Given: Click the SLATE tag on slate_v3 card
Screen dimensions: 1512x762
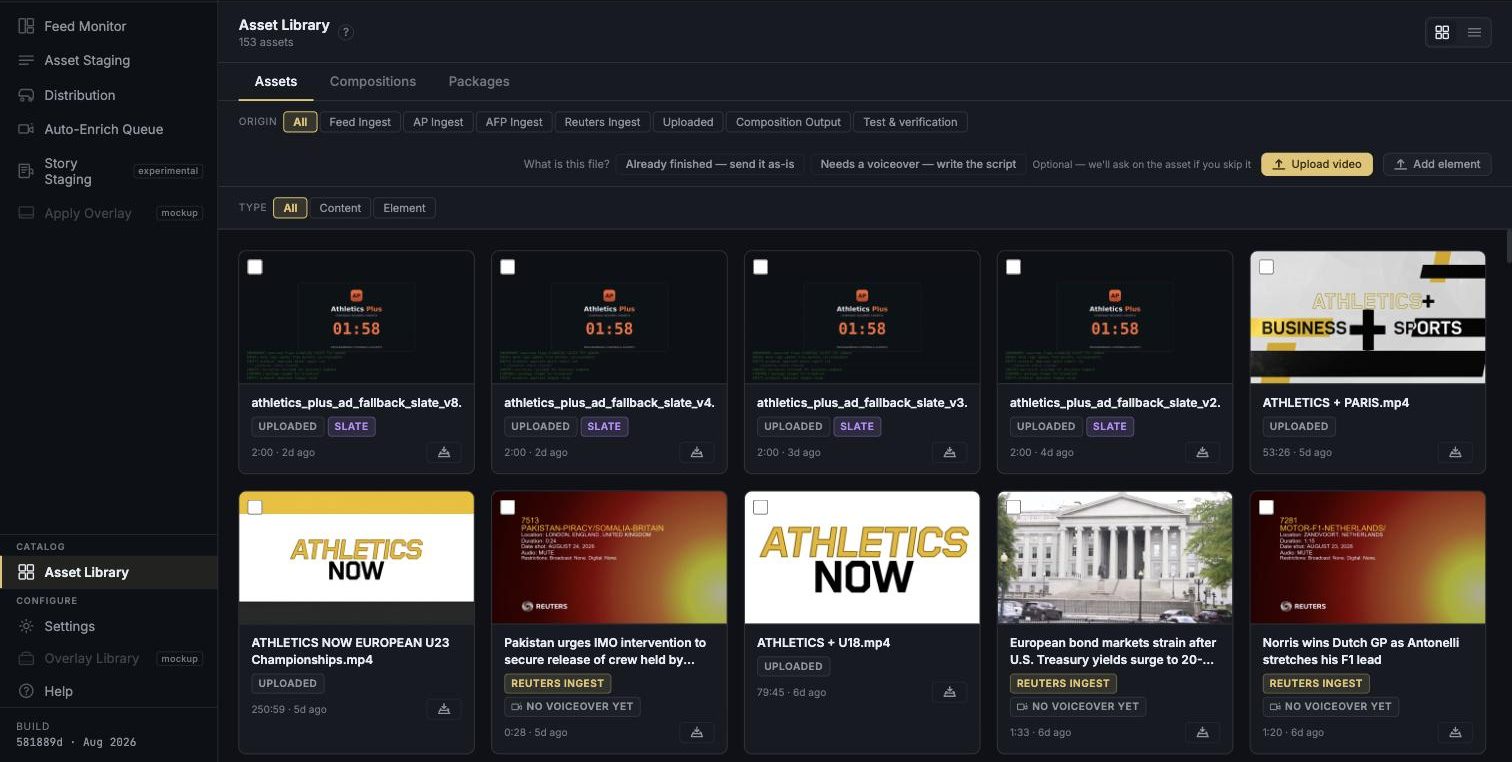Looking at the screenshot, I should click(x=857, y=426).
